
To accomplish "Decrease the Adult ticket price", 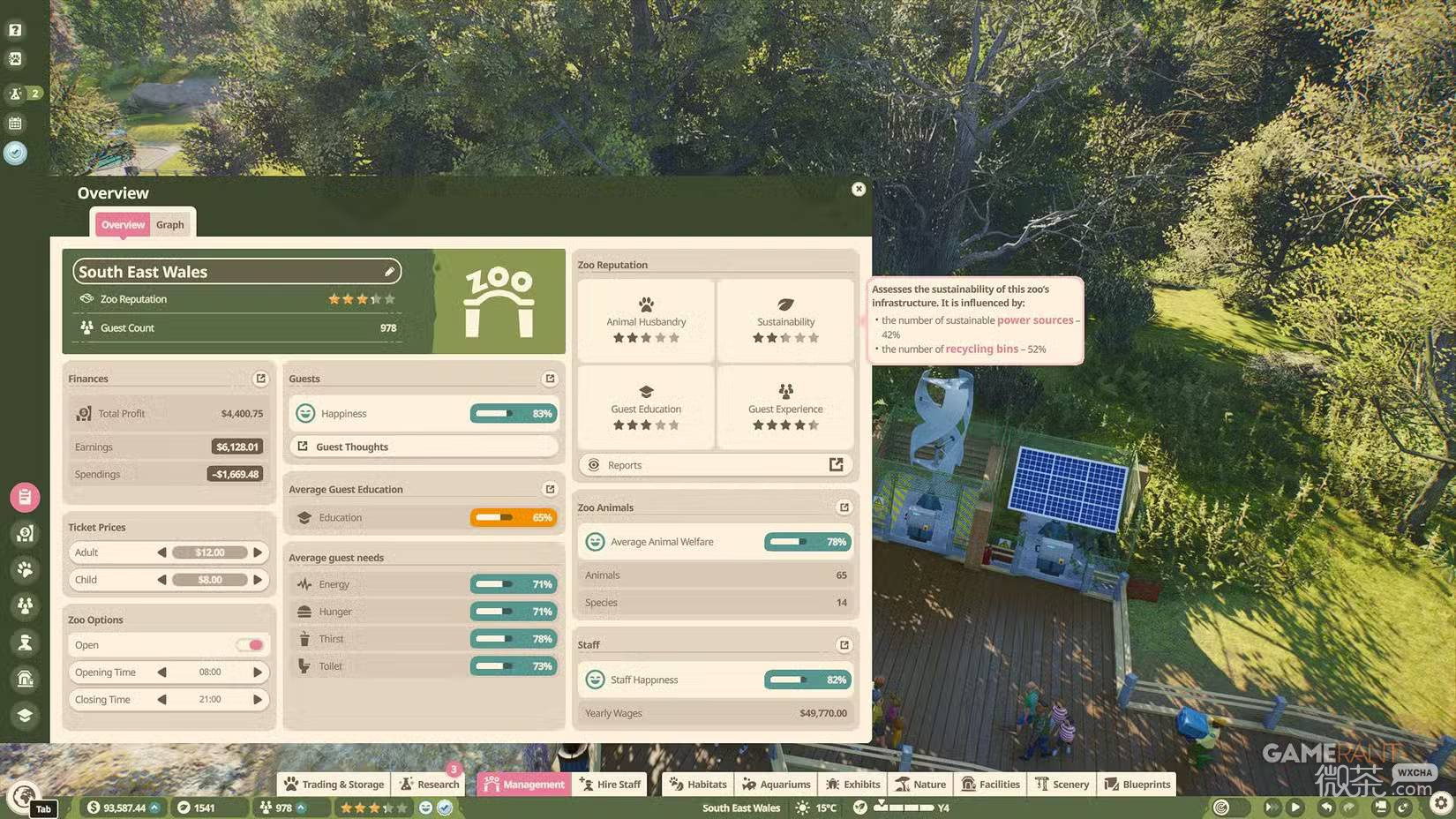I will [161, 552].
